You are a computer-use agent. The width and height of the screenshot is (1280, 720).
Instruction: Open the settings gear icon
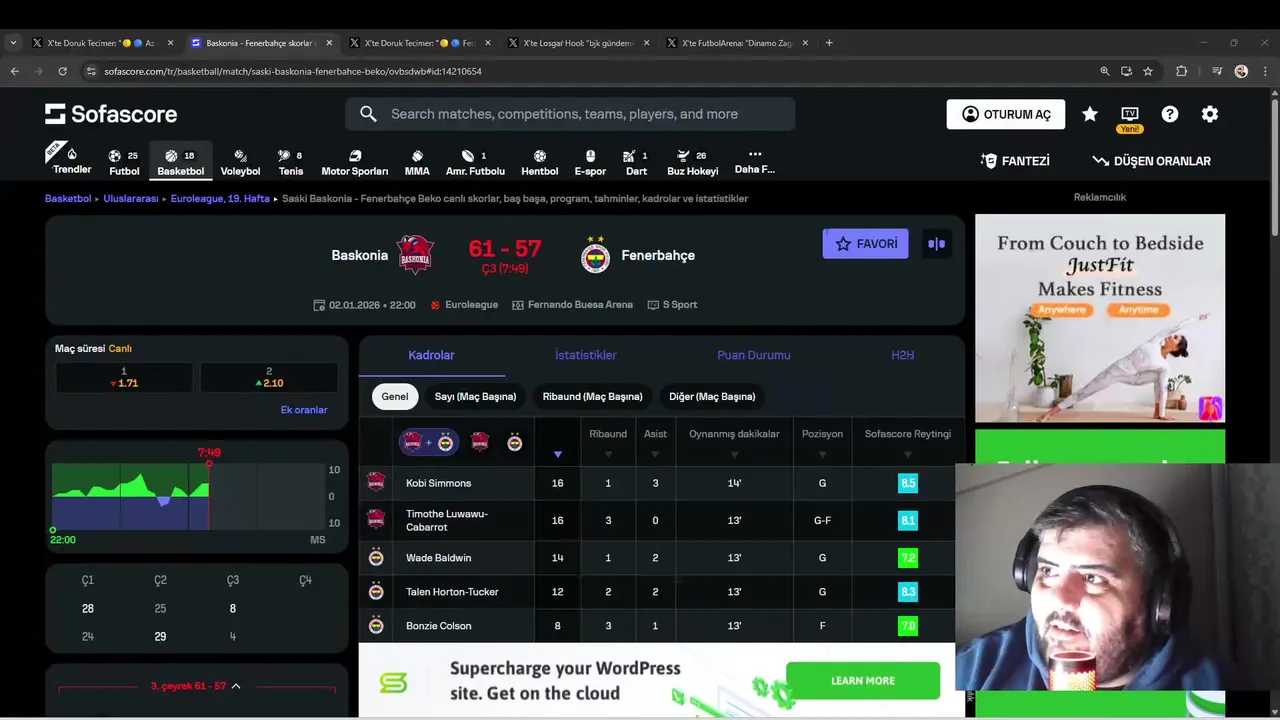pos(1210,114)
